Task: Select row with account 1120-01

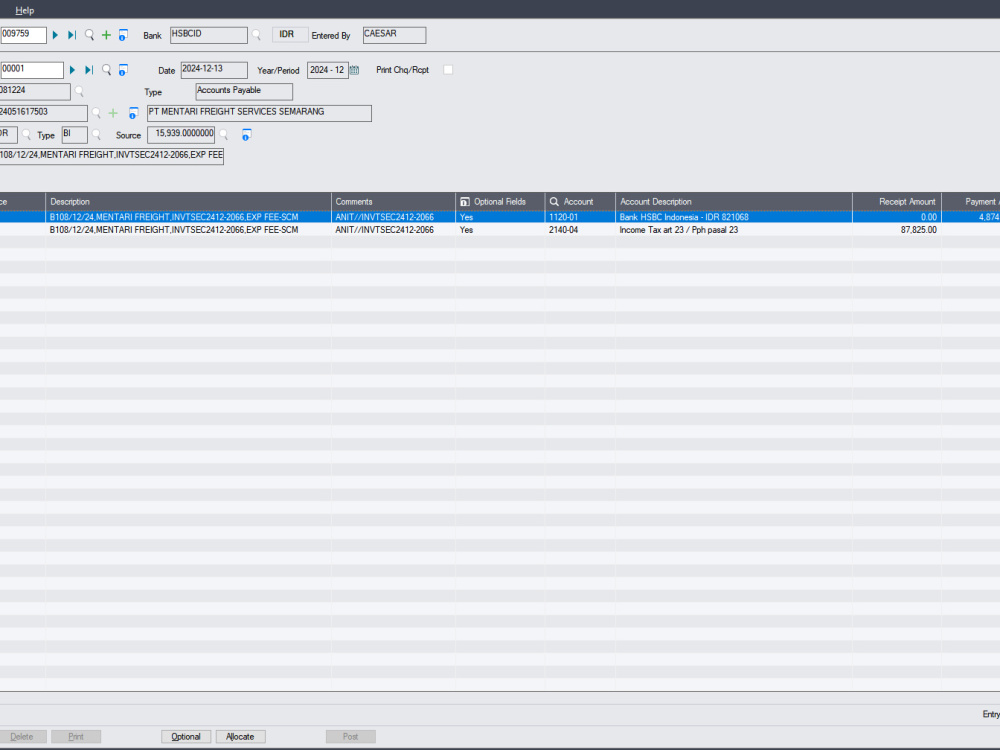Action: pyautogui.click(x=500, y=217)
